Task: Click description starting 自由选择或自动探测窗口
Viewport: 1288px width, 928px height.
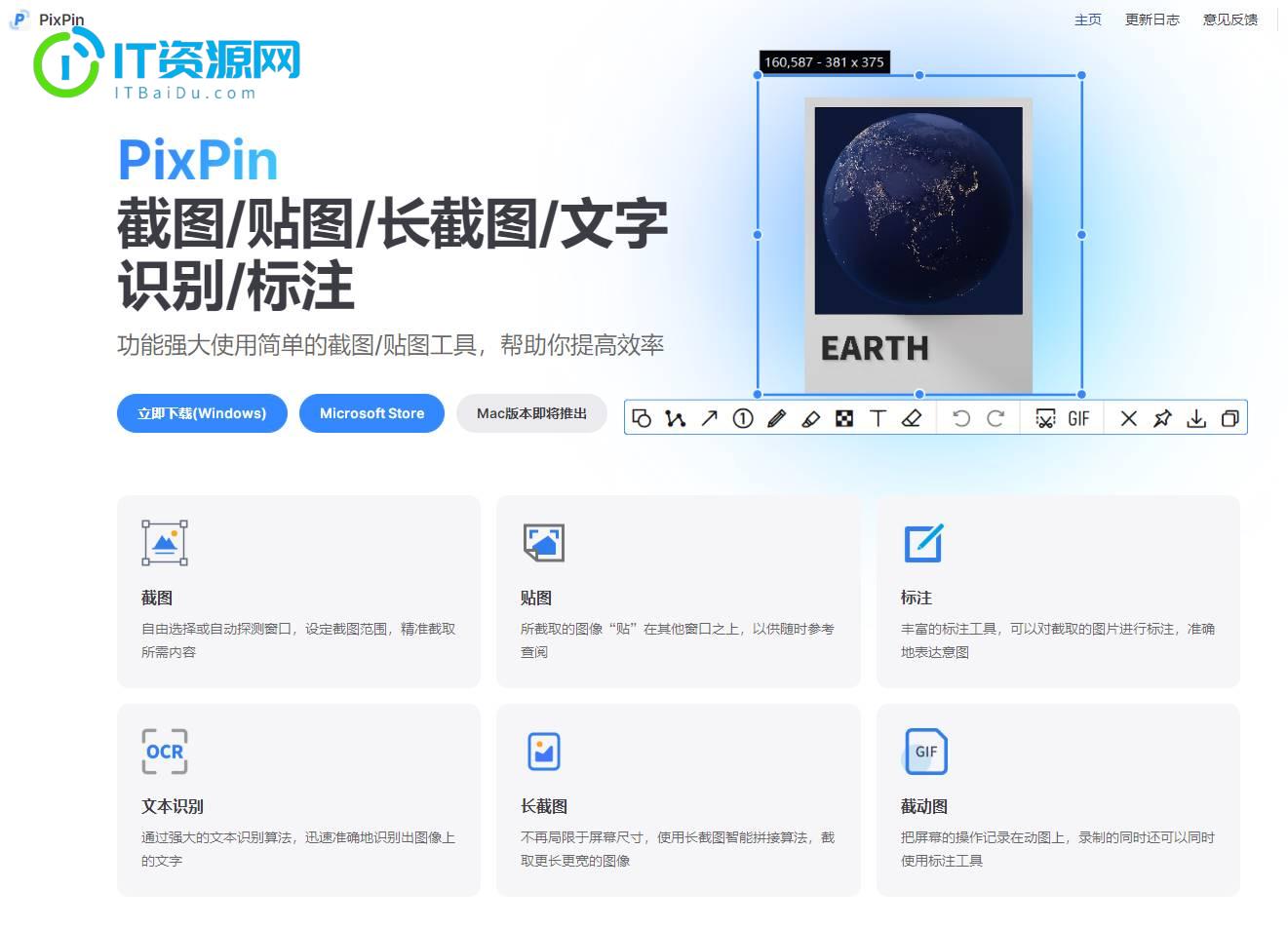Action: (x=298, y=640)
